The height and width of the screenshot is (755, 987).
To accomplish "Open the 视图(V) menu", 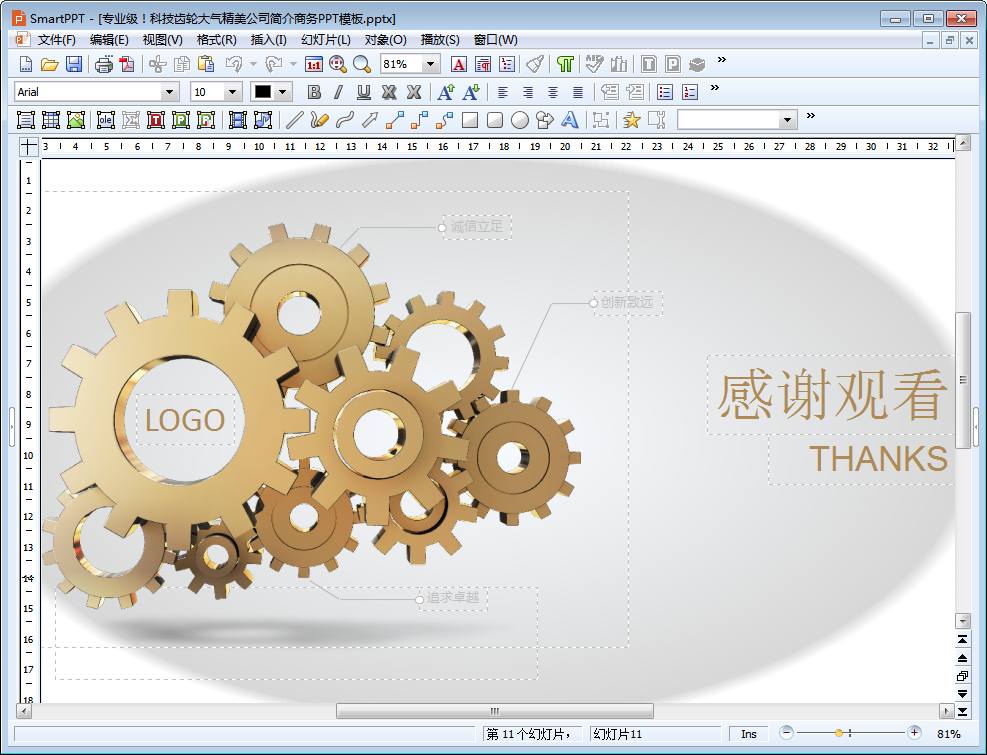I will click(162, 40).
